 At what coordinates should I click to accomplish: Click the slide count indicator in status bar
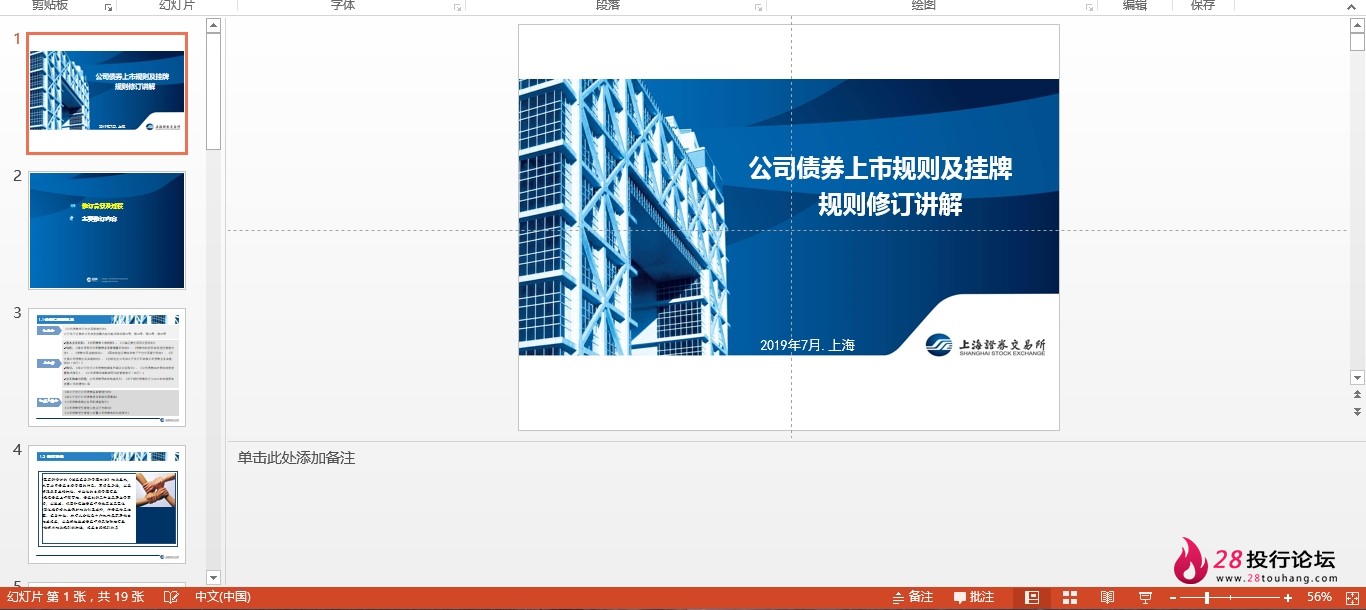(x=75, y=597)
